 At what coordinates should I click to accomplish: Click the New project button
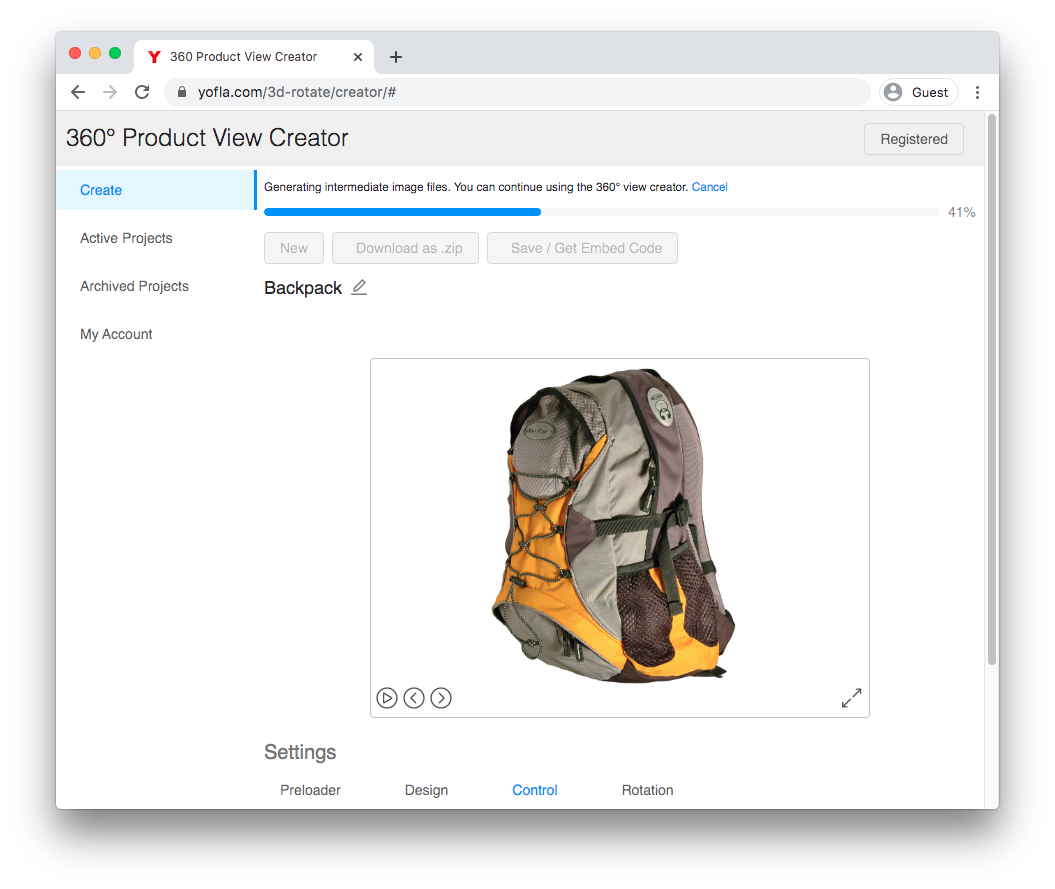pyautogui.click(x=294, y=248)
